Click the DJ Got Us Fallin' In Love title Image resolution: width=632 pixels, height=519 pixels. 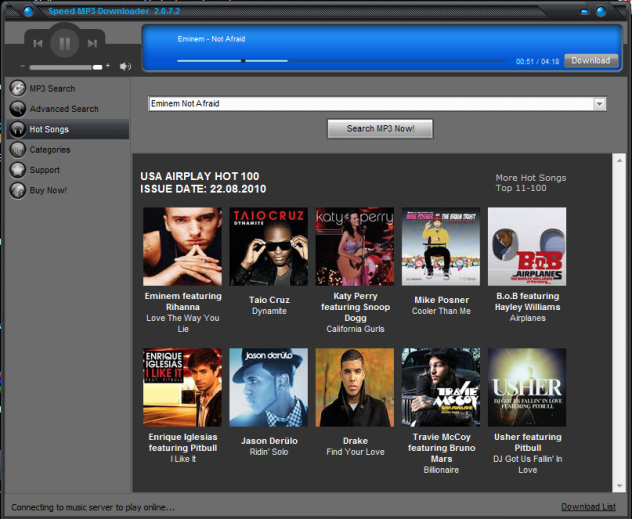[x=528, y=465]
